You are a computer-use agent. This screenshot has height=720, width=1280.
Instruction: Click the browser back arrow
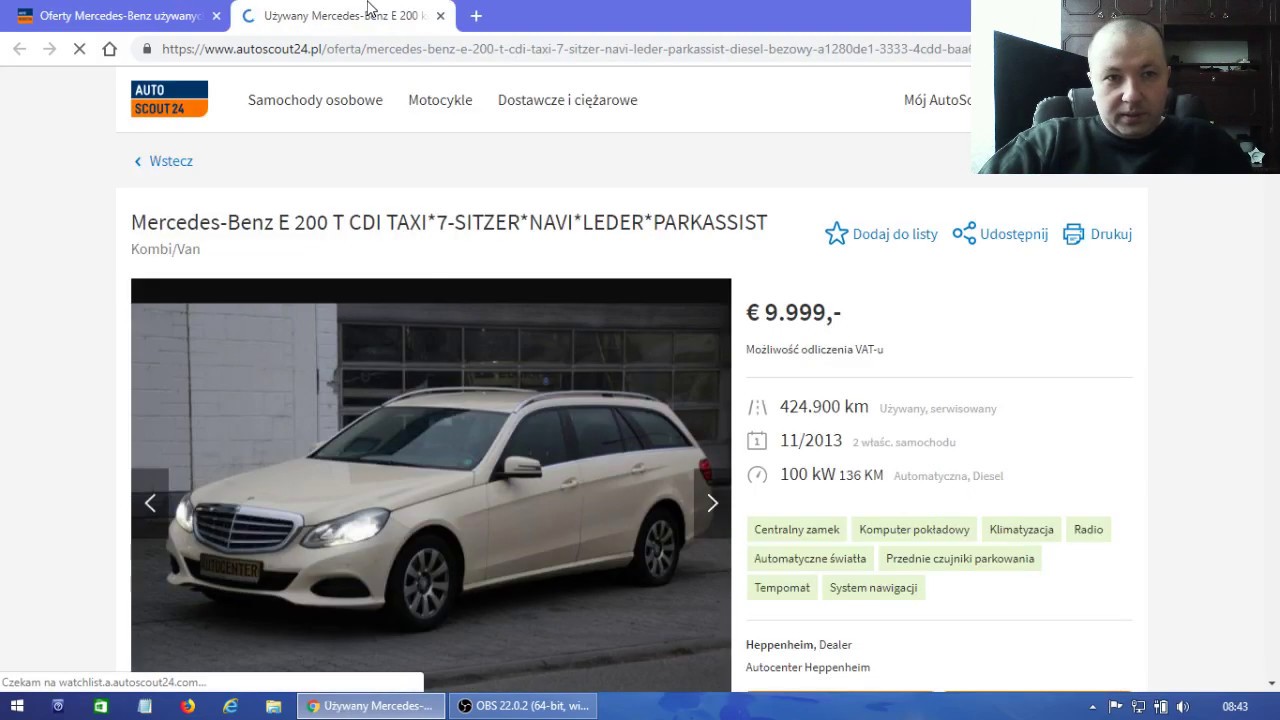[x=19, y=49]
